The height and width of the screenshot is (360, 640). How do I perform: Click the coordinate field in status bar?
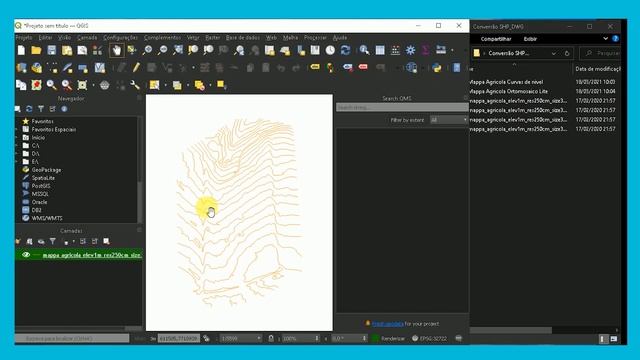pos(179,338)
